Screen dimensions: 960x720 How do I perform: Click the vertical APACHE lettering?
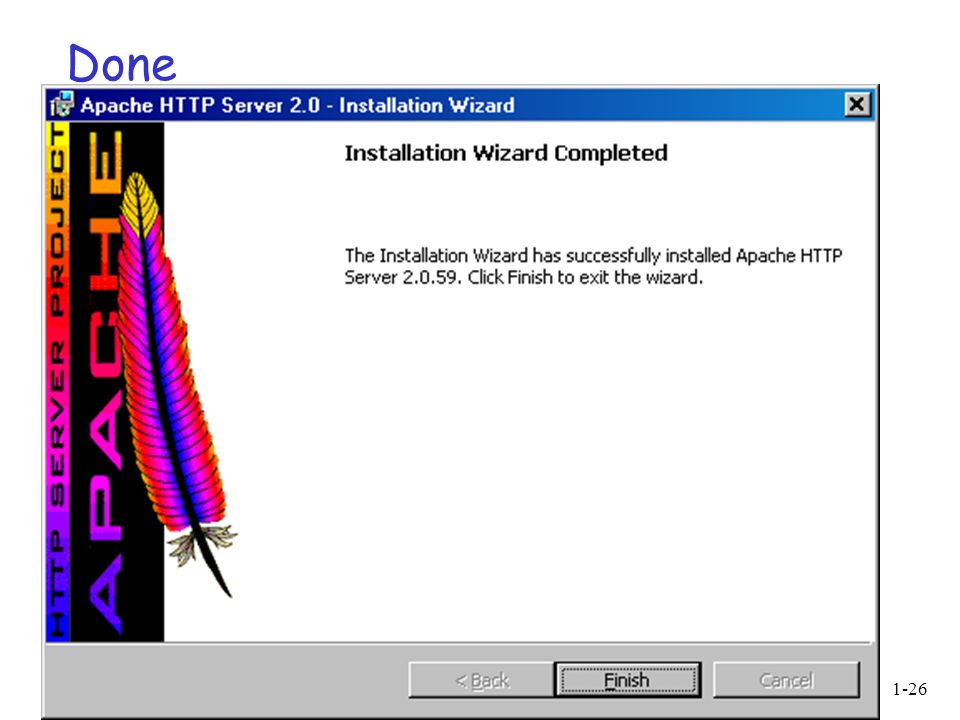[105, 381]
